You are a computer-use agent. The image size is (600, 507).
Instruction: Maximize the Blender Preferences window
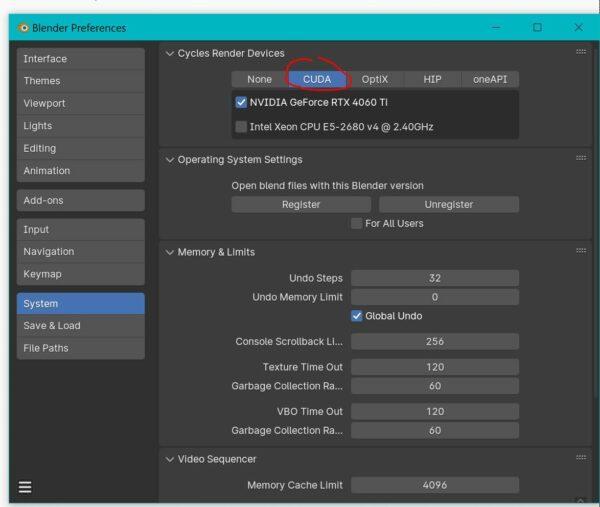click(x=537, y=28)
